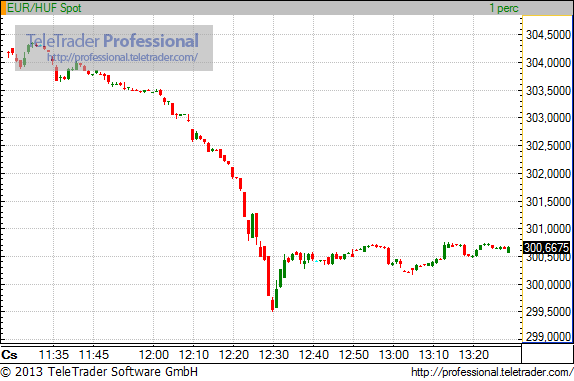Click the current price tag 300,6675
The height and width of the screenshot is (381, 574).
547,248
